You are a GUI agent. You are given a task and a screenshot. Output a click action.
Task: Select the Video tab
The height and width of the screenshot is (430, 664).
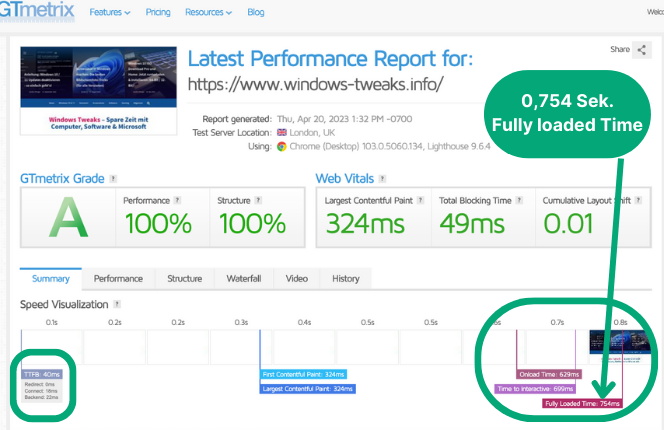[296, 278]
